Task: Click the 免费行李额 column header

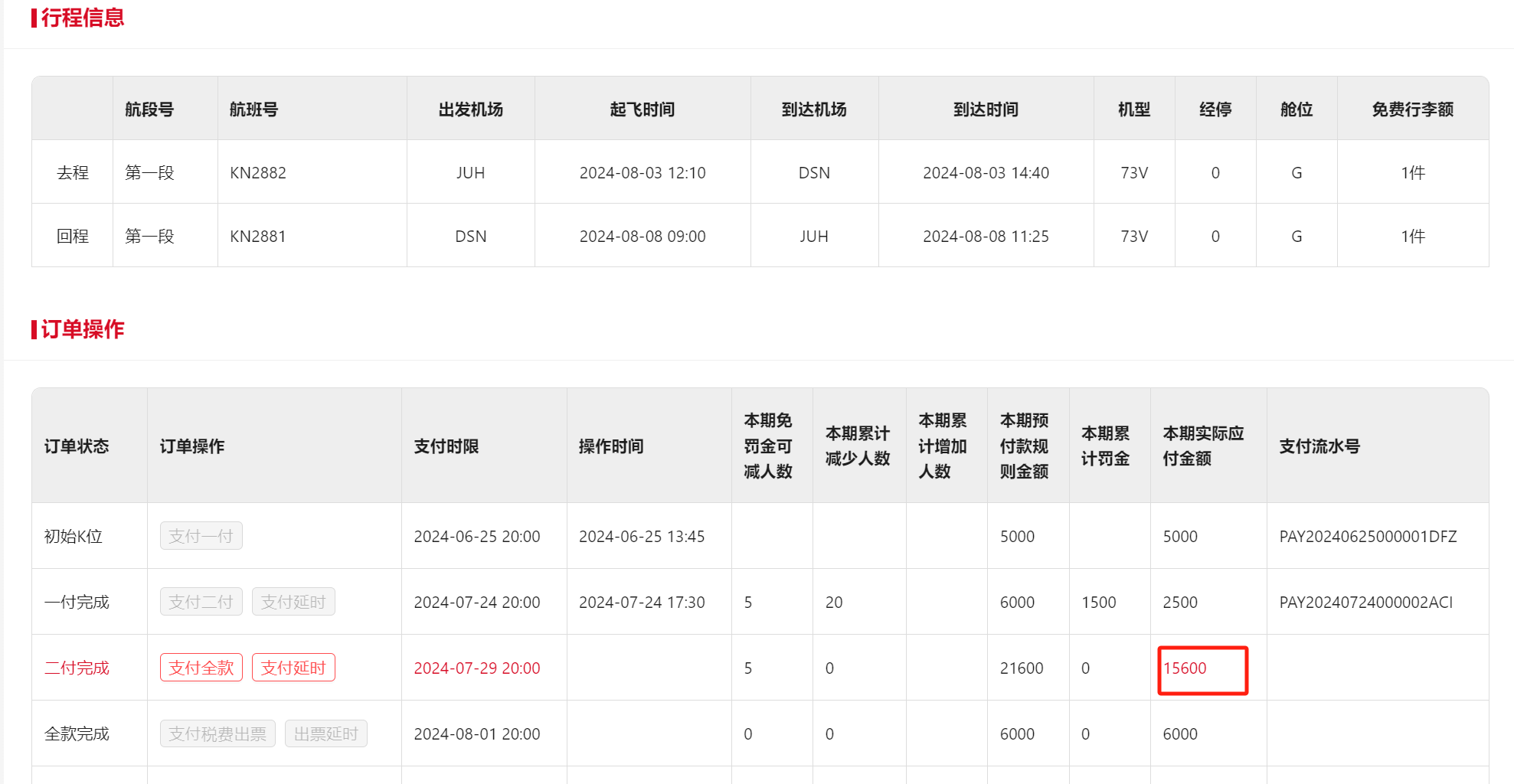Action: click(x=1412, y=109)
